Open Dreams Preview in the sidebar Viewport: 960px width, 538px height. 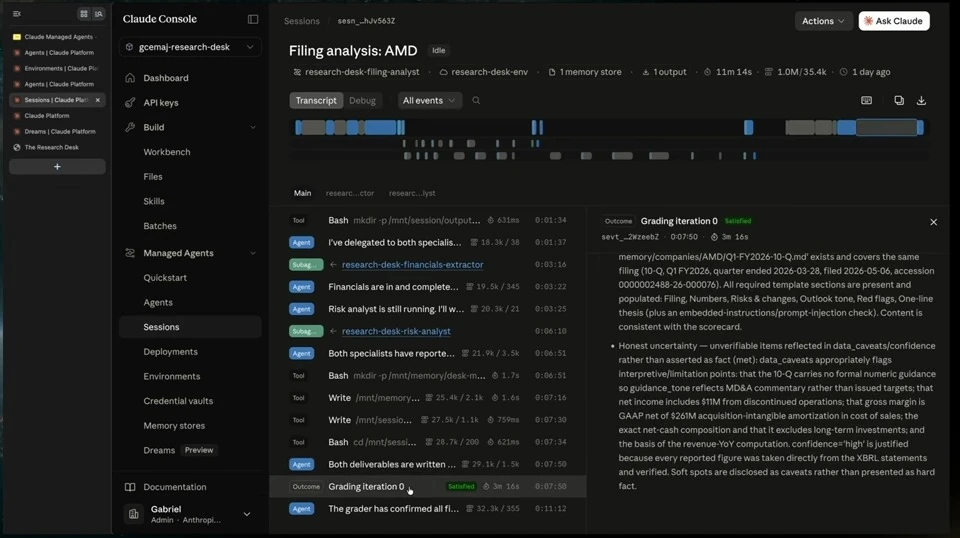(x=190, y=450)
